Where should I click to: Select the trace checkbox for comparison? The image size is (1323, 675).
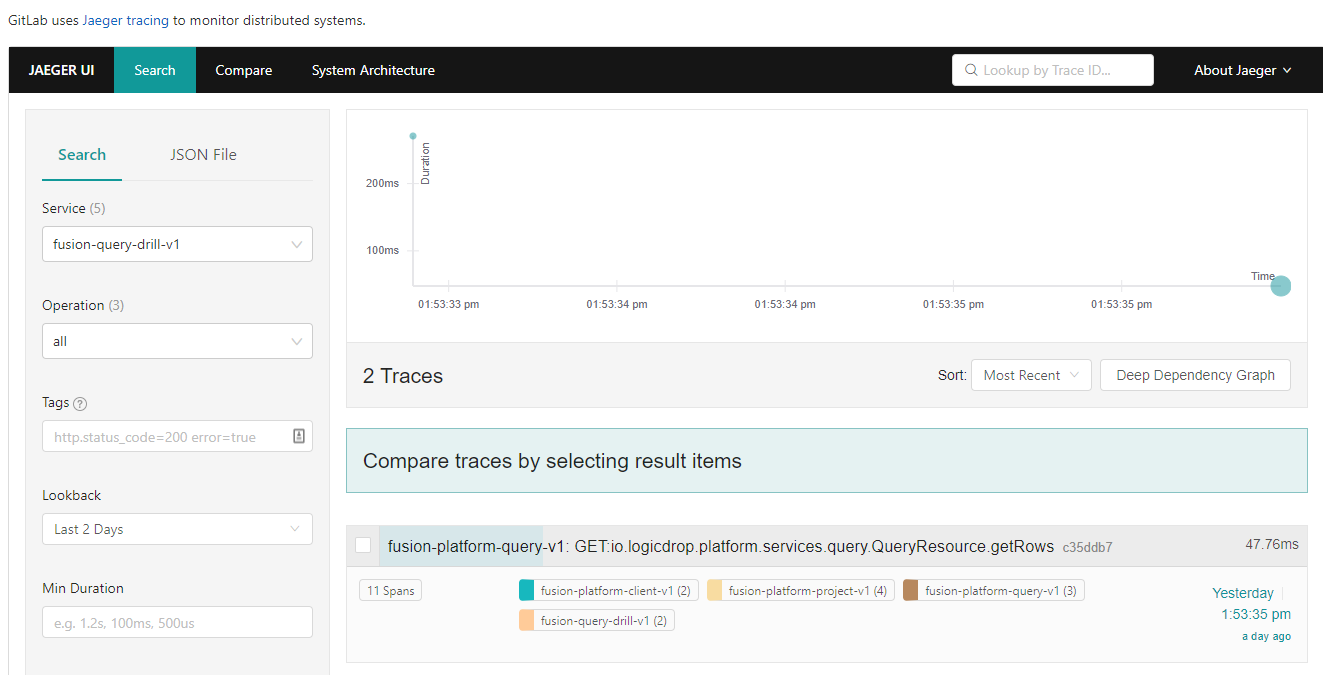pos(363,545)
